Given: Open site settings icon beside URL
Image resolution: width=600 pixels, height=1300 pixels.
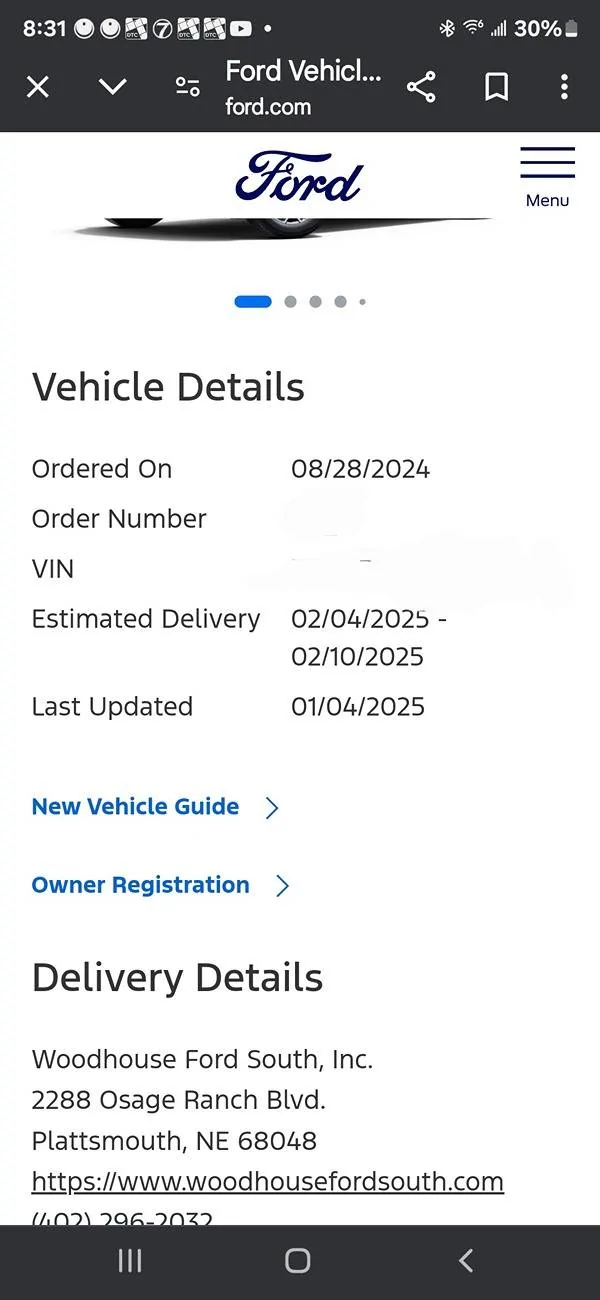Looking at the screenshot, I should tap(187, 87).
